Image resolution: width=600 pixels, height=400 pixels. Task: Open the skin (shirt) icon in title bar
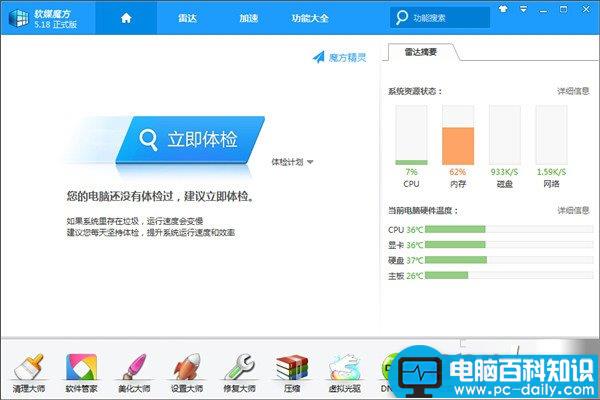(503, 9)
